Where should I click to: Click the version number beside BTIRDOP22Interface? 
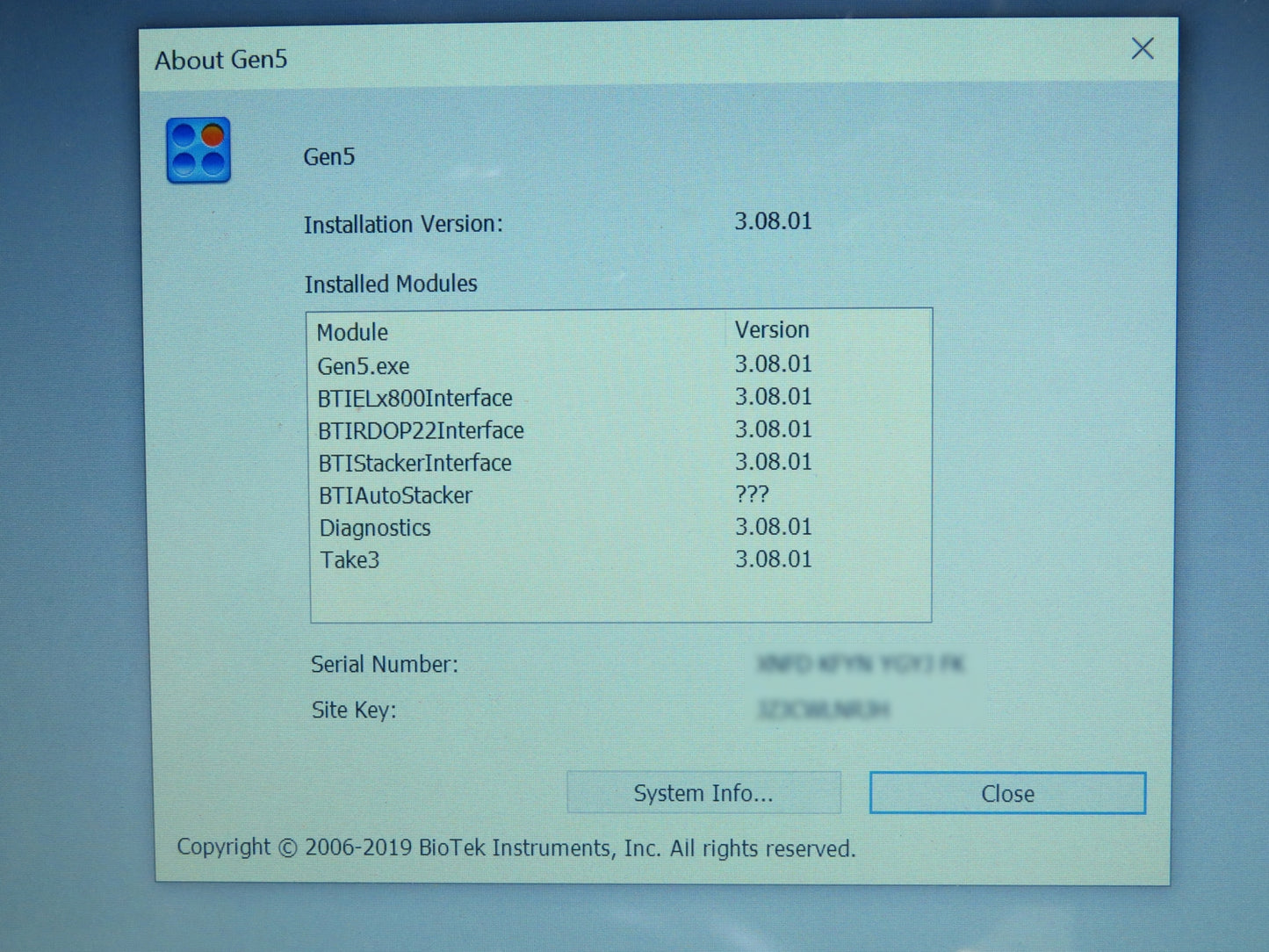point(773,429)
